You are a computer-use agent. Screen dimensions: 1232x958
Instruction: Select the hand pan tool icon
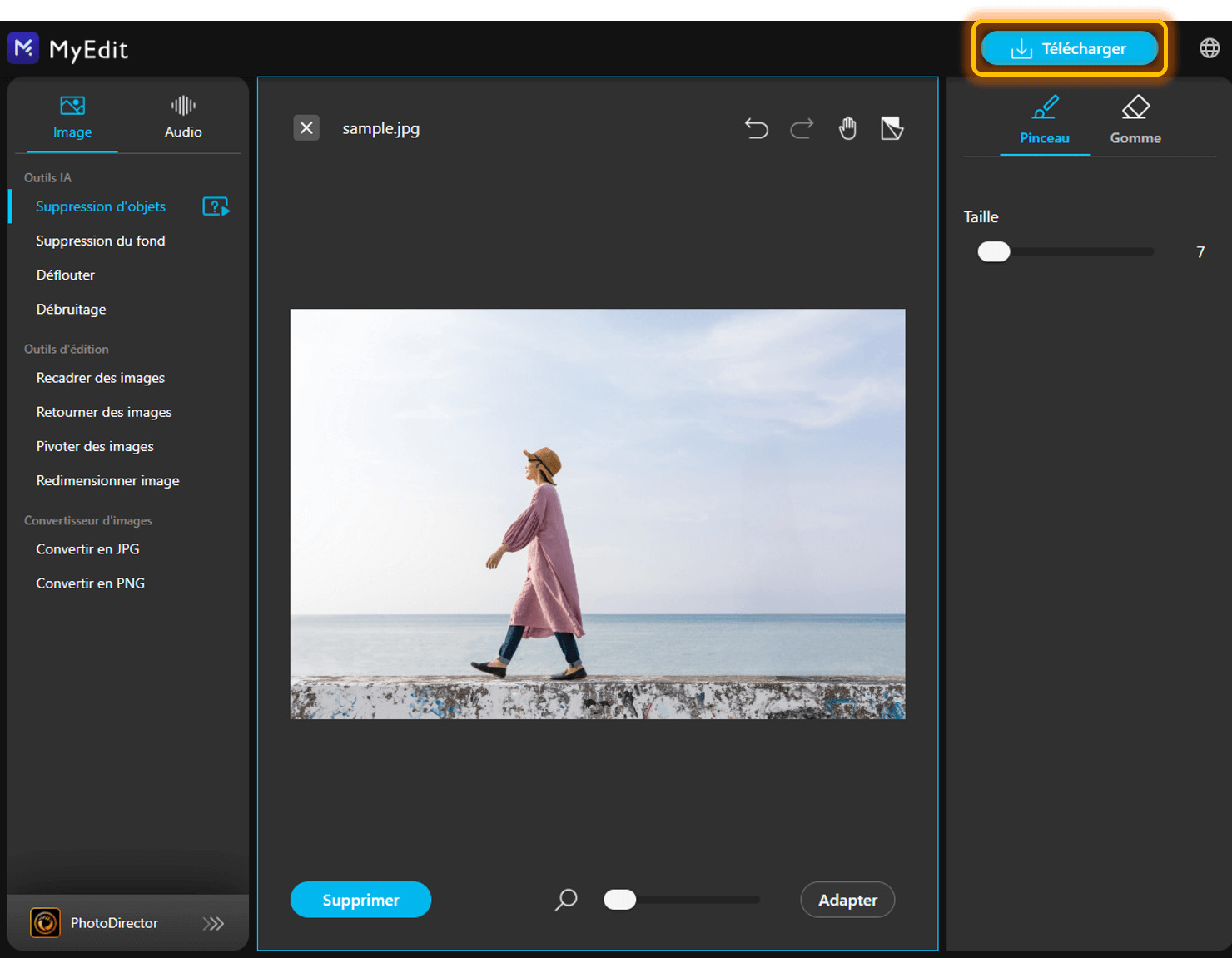coord(847,127)
